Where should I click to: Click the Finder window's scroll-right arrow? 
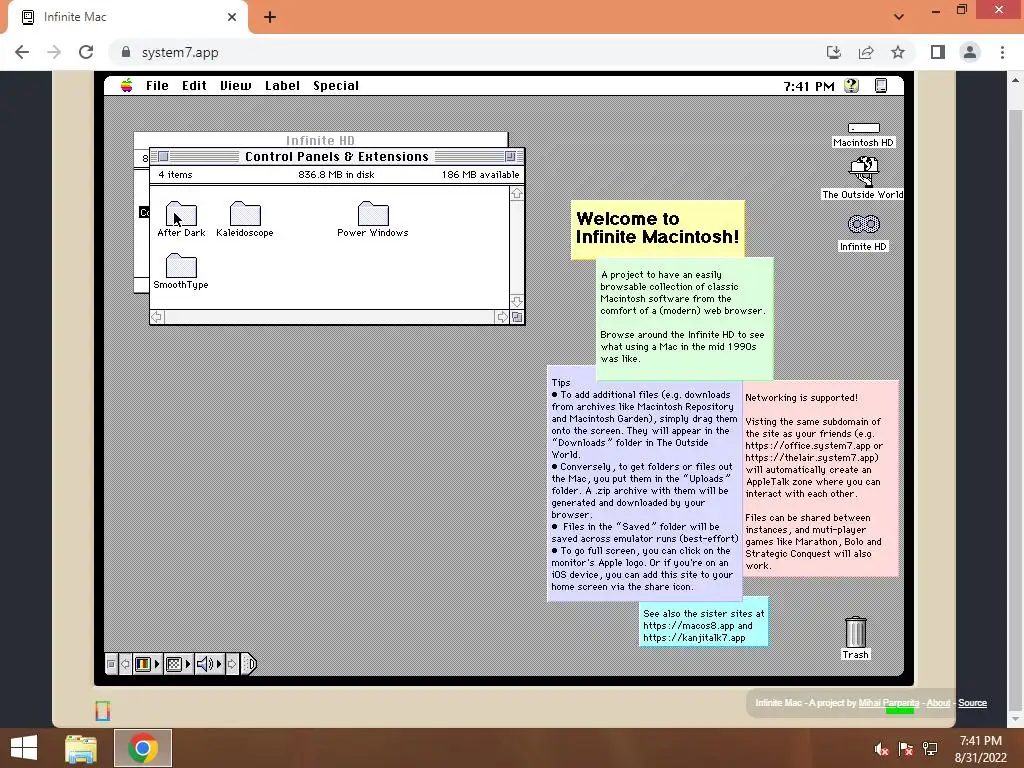pyautogui.click(x=502, y=317)
